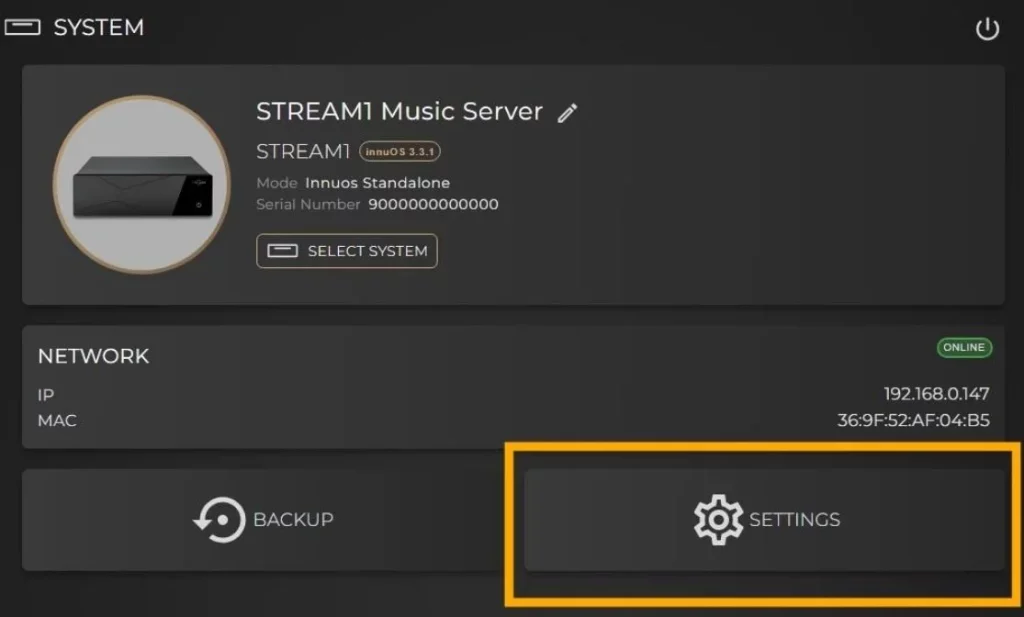Click the device icon inside Select System button
This screenshot has width=1024, height=617.
point(282,251)
